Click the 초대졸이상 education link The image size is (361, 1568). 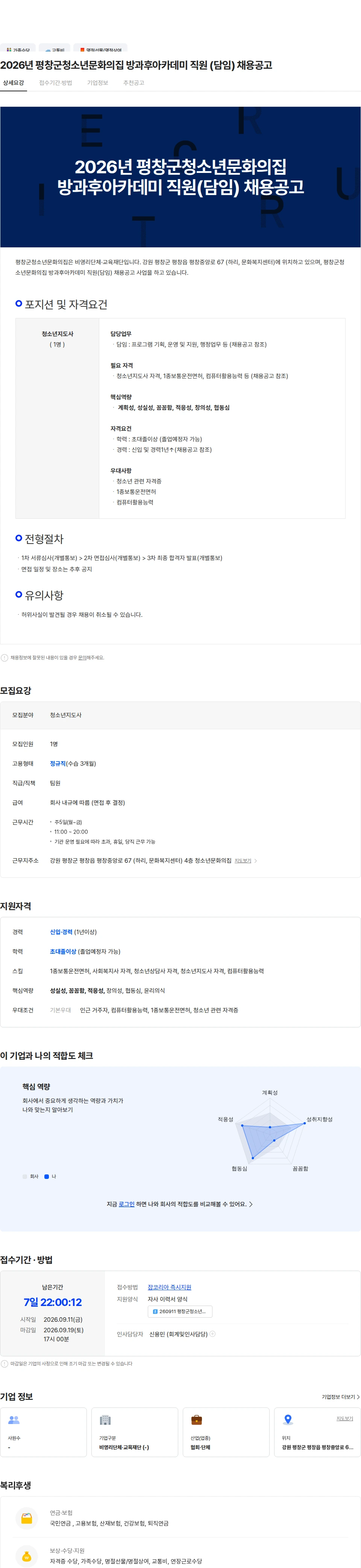click(63, 951)
